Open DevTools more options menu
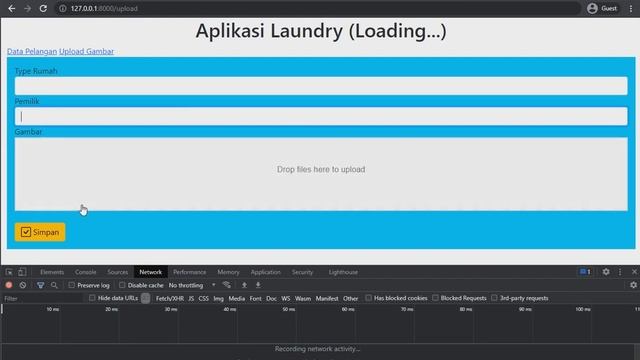640x360 pixels. coord(620,272)
